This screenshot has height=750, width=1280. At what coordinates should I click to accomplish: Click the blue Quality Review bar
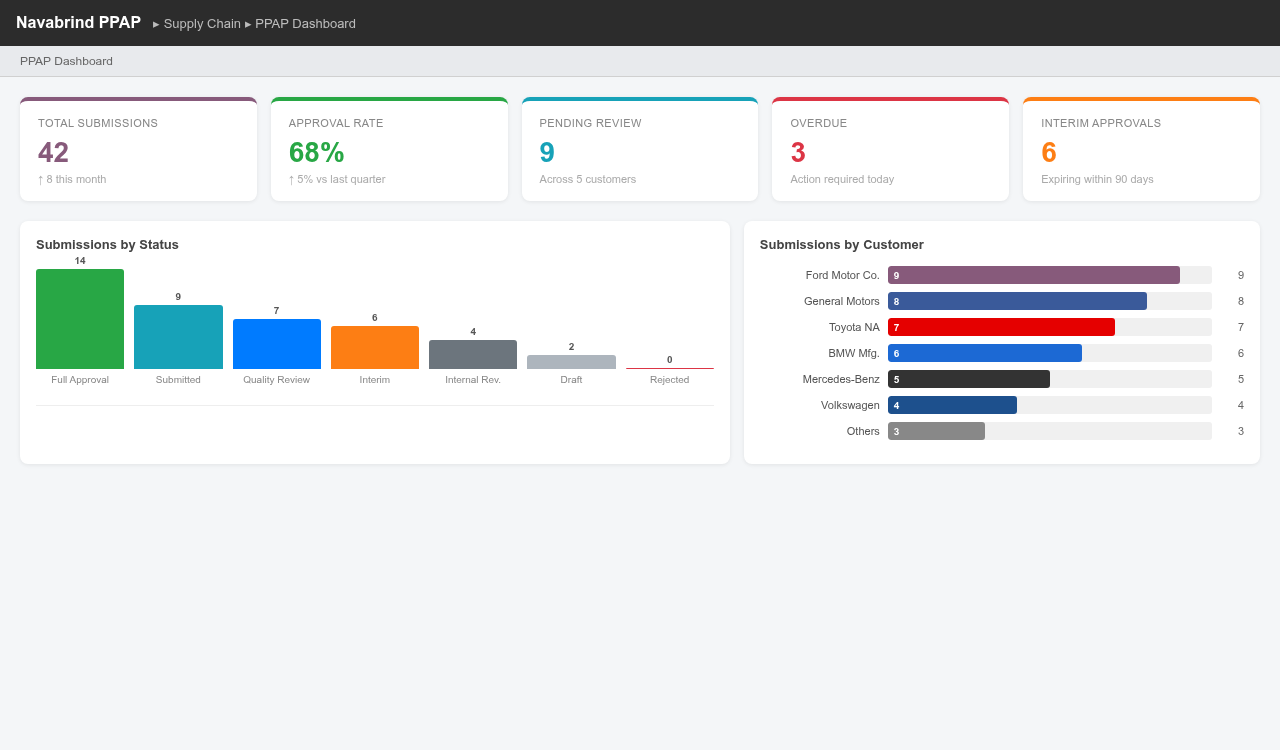(276, 346)
